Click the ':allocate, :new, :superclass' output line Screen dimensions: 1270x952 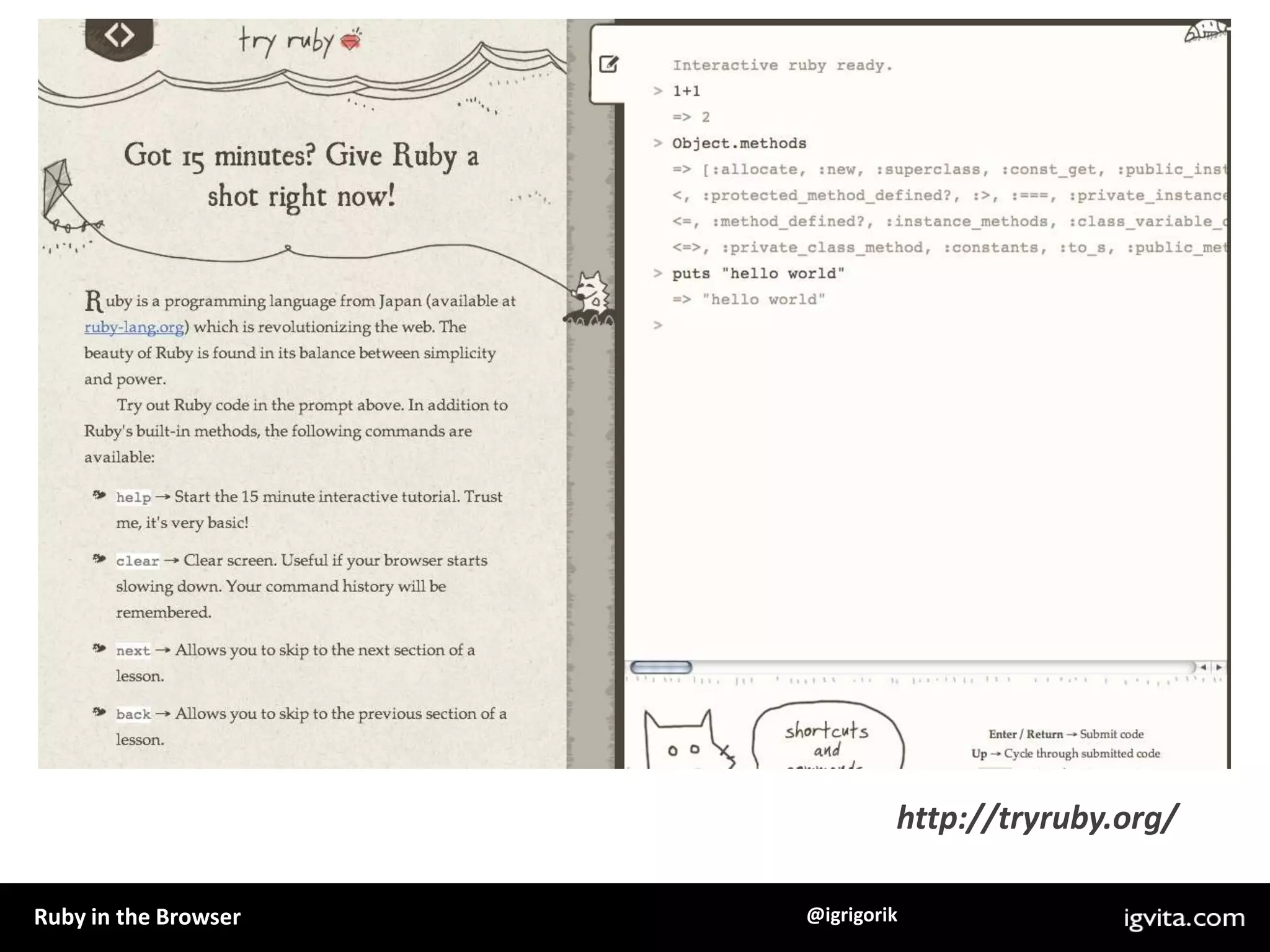[949, 170]
